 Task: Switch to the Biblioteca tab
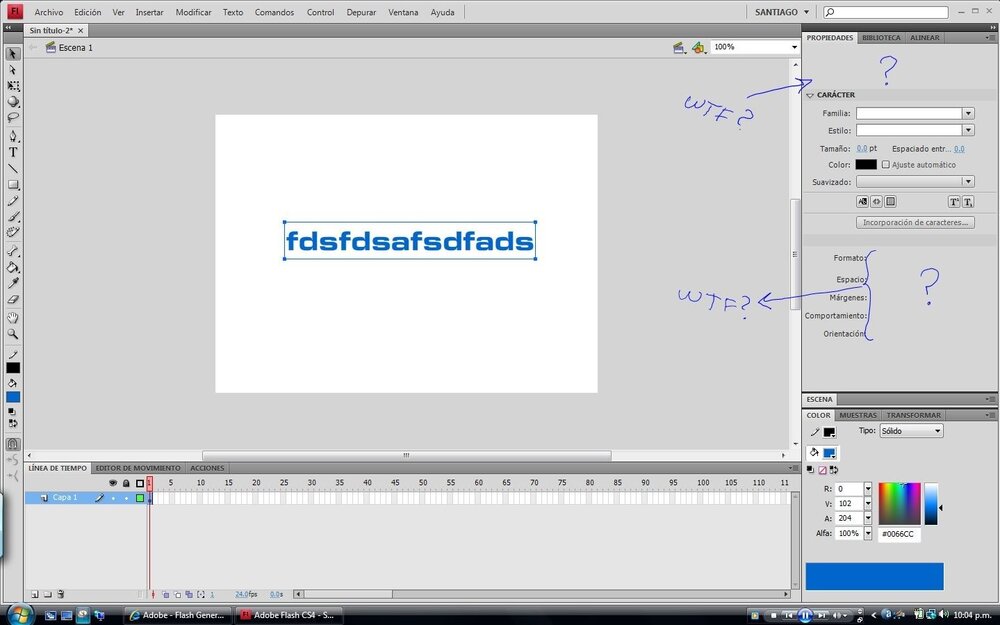[x=881, y=38]
